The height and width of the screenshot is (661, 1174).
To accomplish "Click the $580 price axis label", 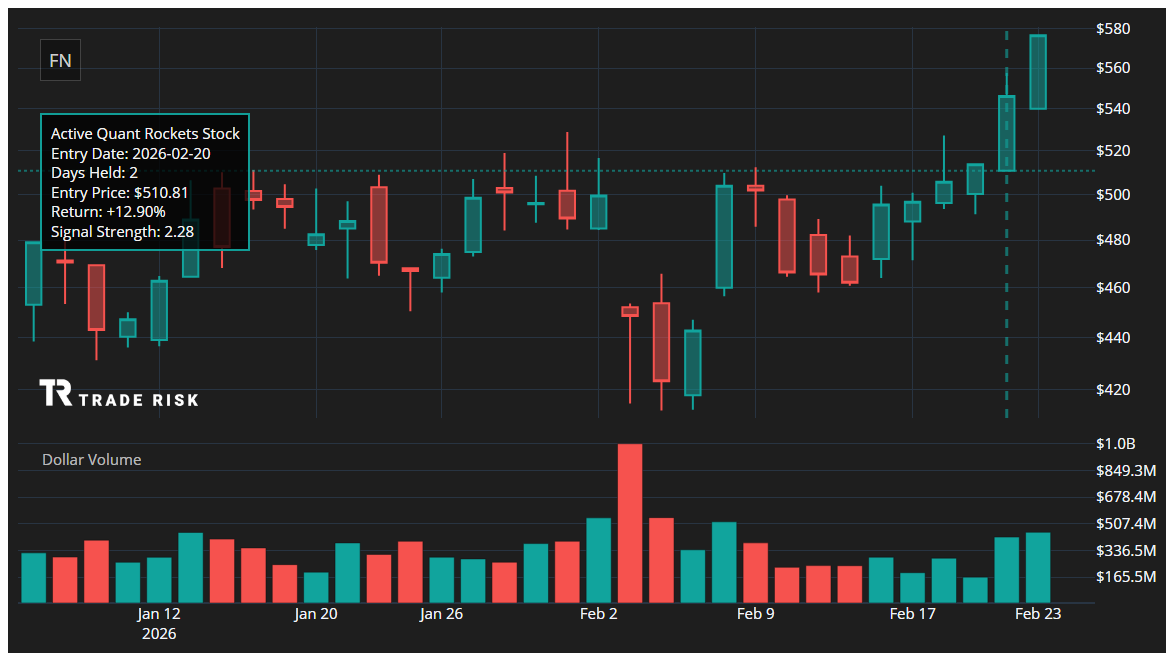I will click(1113, 28).
